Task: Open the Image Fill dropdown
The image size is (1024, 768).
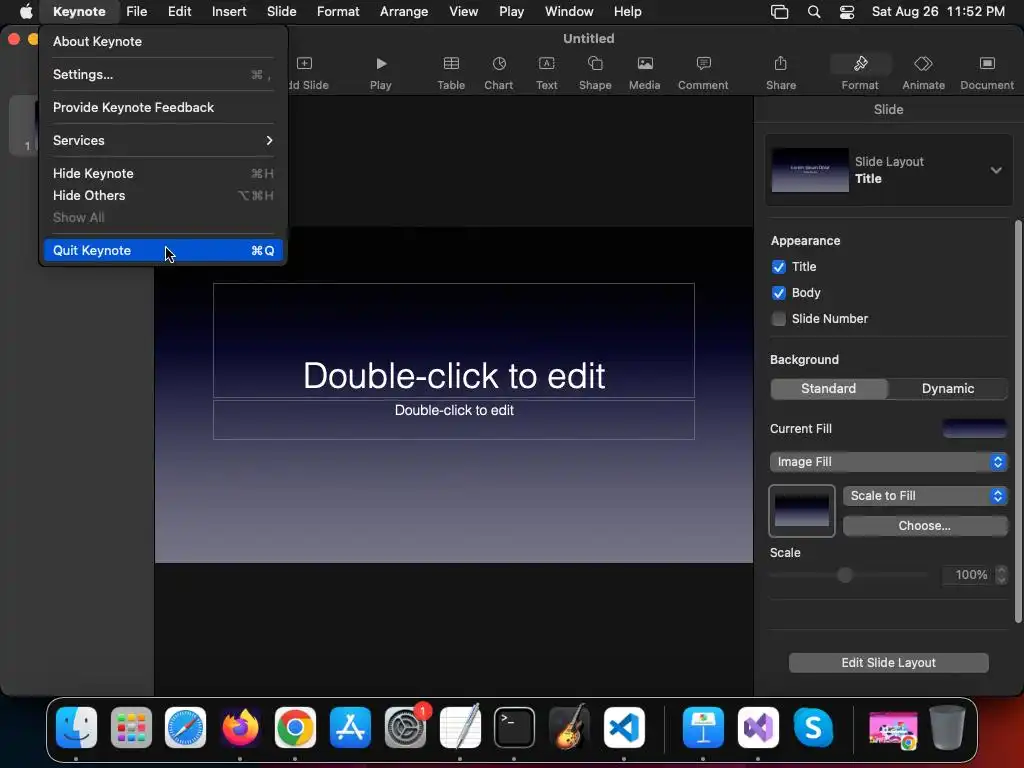Action: pyautogui.click(x=888, y=462)
